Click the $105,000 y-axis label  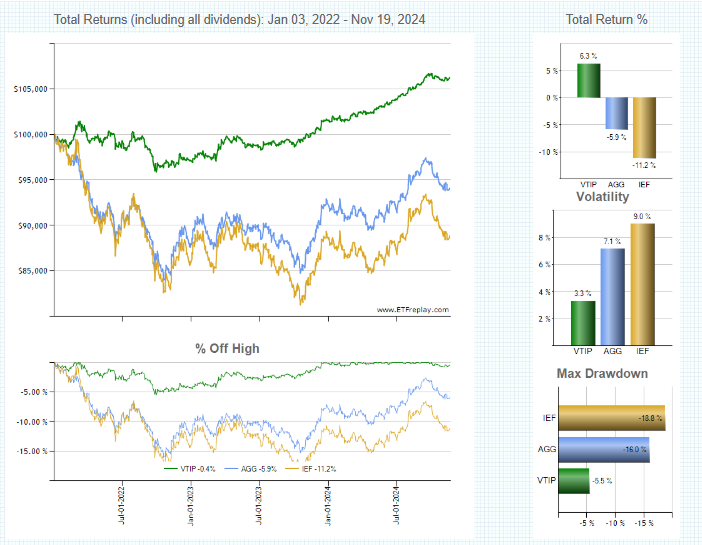tap(33, 89)
